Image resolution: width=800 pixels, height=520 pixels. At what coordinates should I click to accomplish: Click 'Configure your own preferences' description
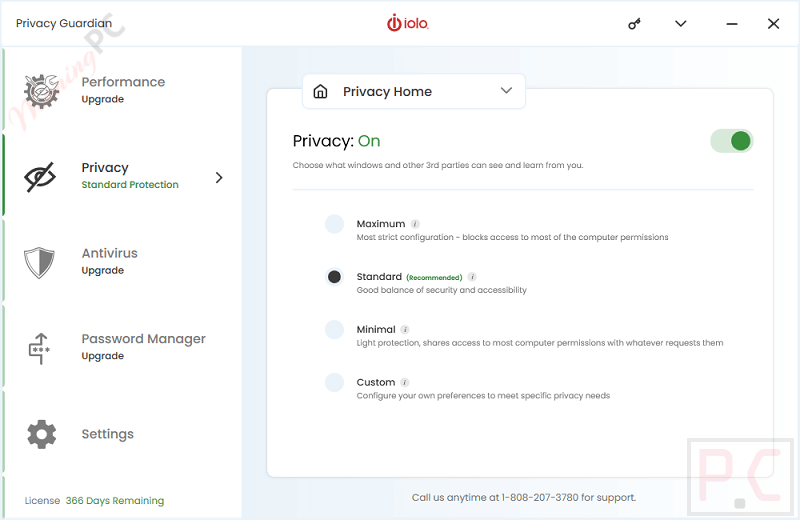pyautogui.click(x=483, y=396)
